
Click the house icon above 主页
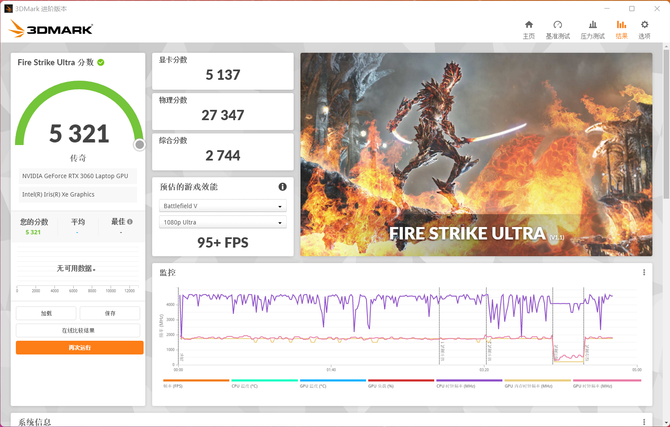(529, 24)
